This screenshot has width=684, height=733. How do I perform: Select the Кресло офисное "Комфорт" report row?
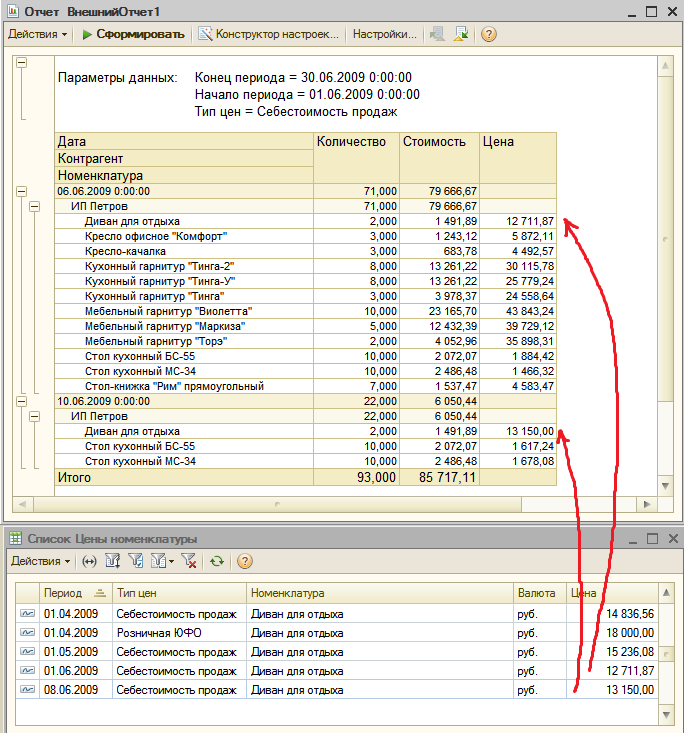point(305,236)
